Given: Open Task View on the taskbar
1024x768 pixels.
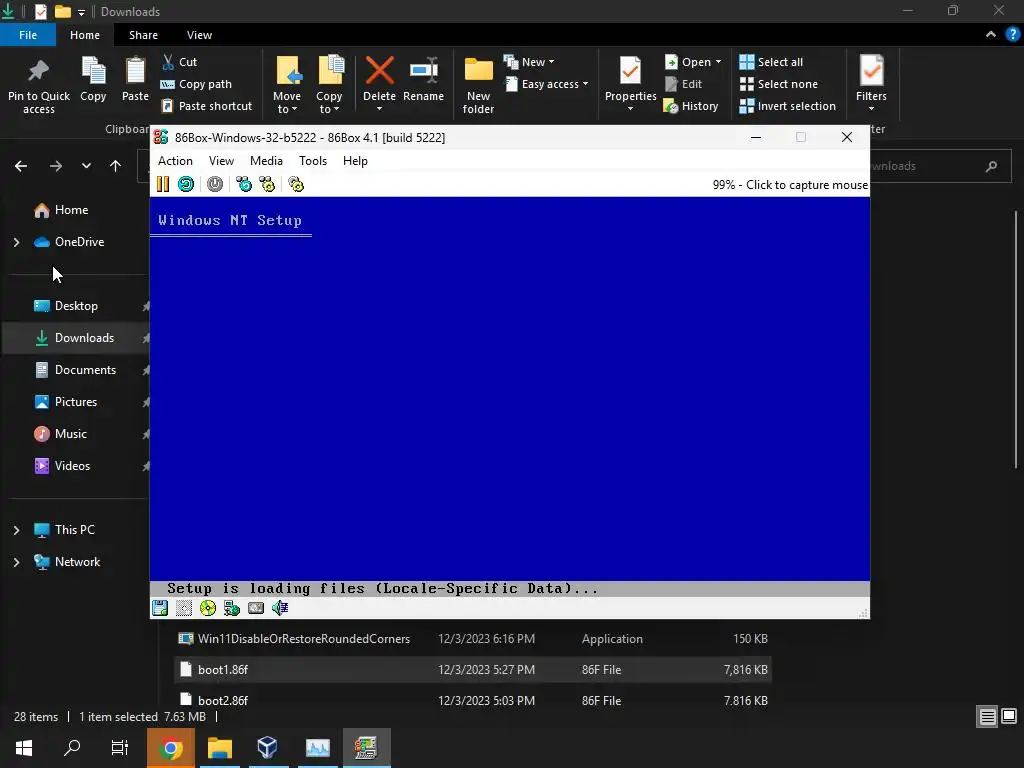Looking at the screenshot, I should click(120, 748).
